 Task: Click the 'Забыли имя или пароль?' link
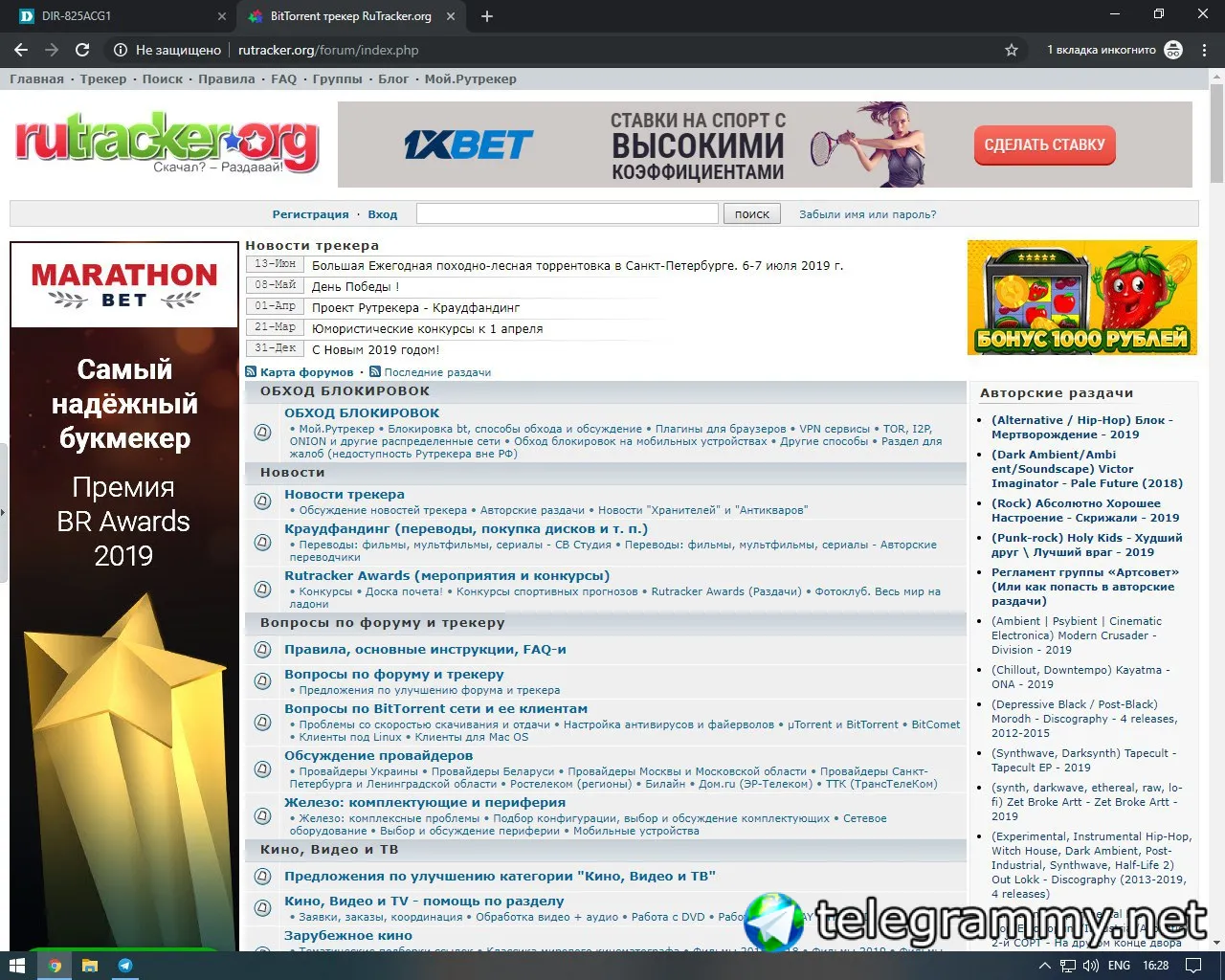868,214
